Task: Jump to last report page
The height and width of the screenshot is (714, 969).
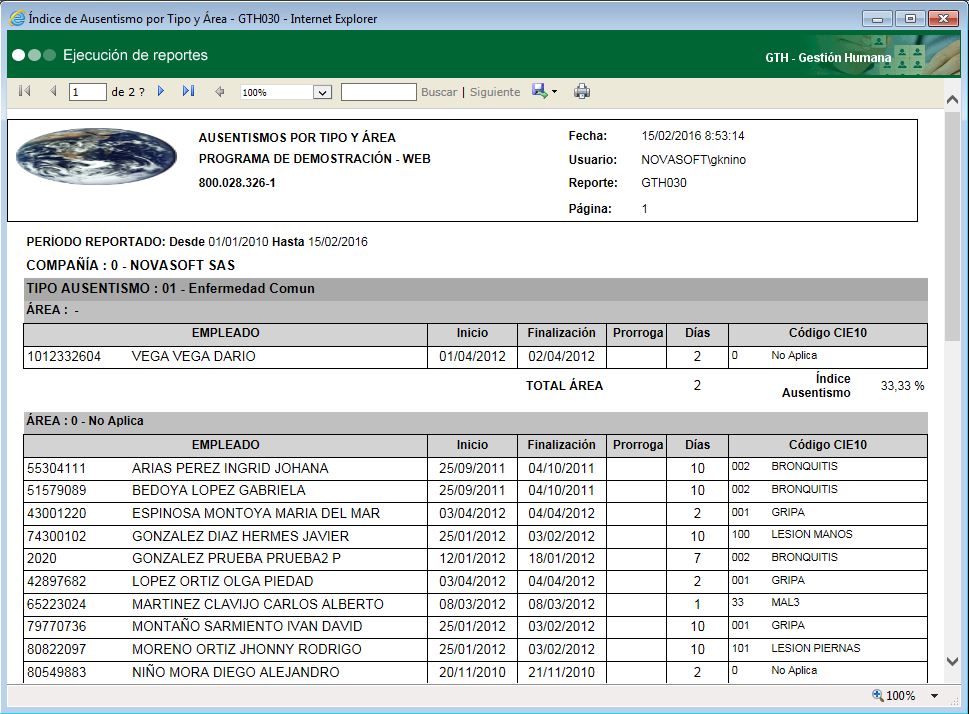Action: [x=188, y=91]
